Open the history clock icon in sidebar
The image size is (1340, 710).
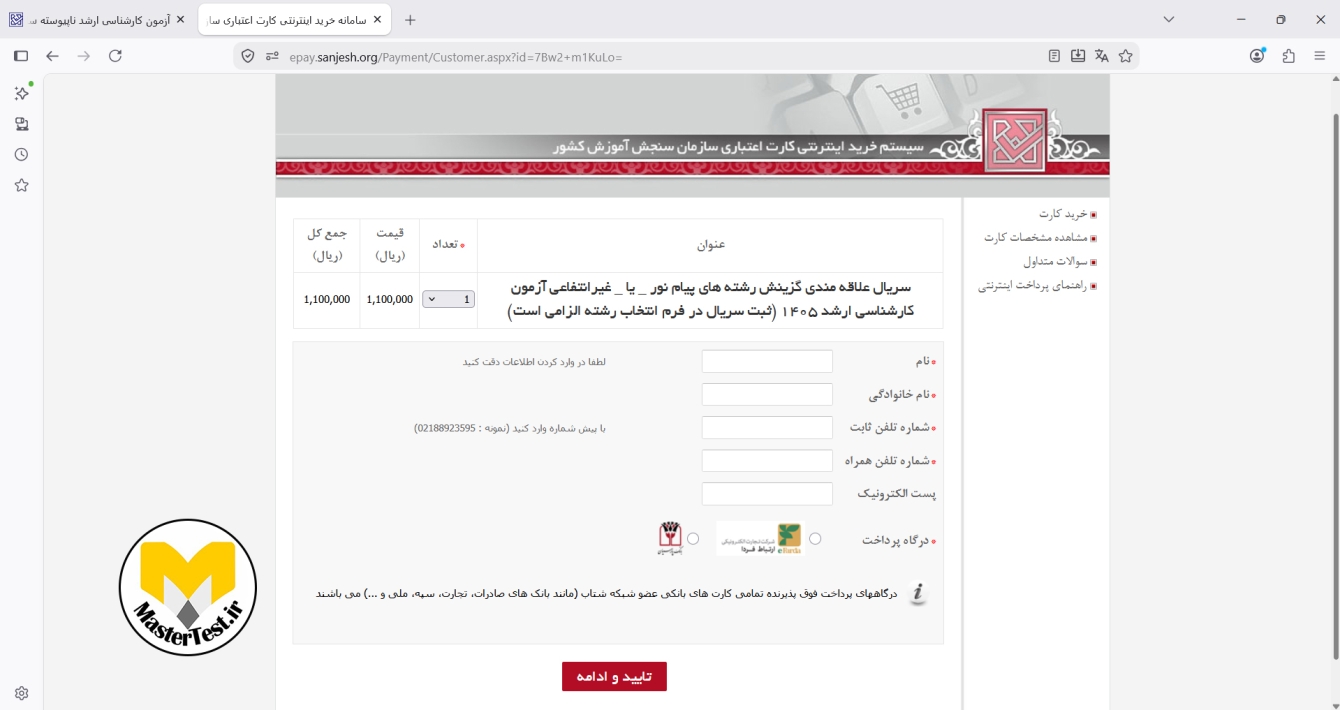(x=21, y=155)
